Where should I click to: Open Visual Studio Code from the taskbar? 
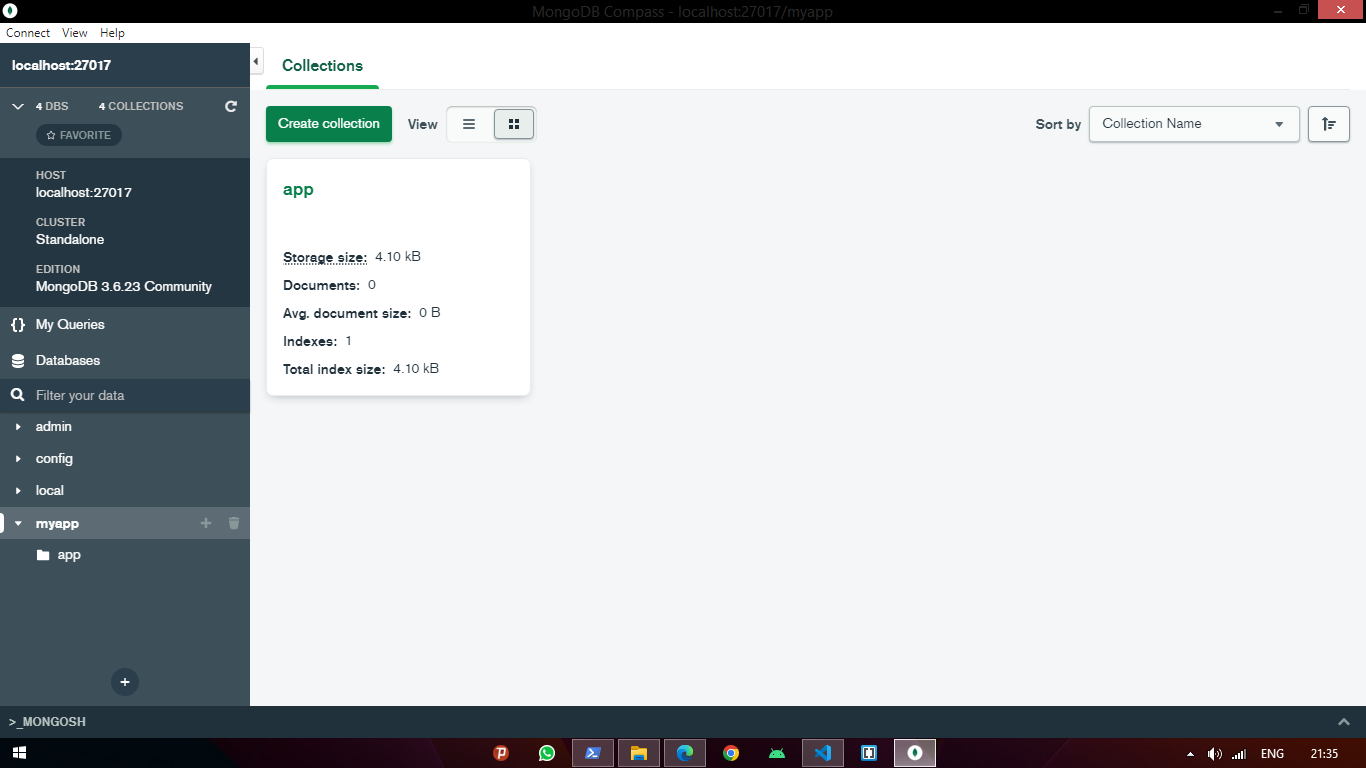[x=823, y=753]
